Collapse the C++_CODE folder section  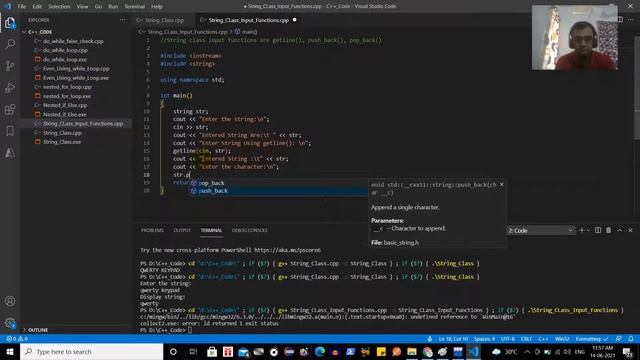pyautogui.click(x=39, y=32)
